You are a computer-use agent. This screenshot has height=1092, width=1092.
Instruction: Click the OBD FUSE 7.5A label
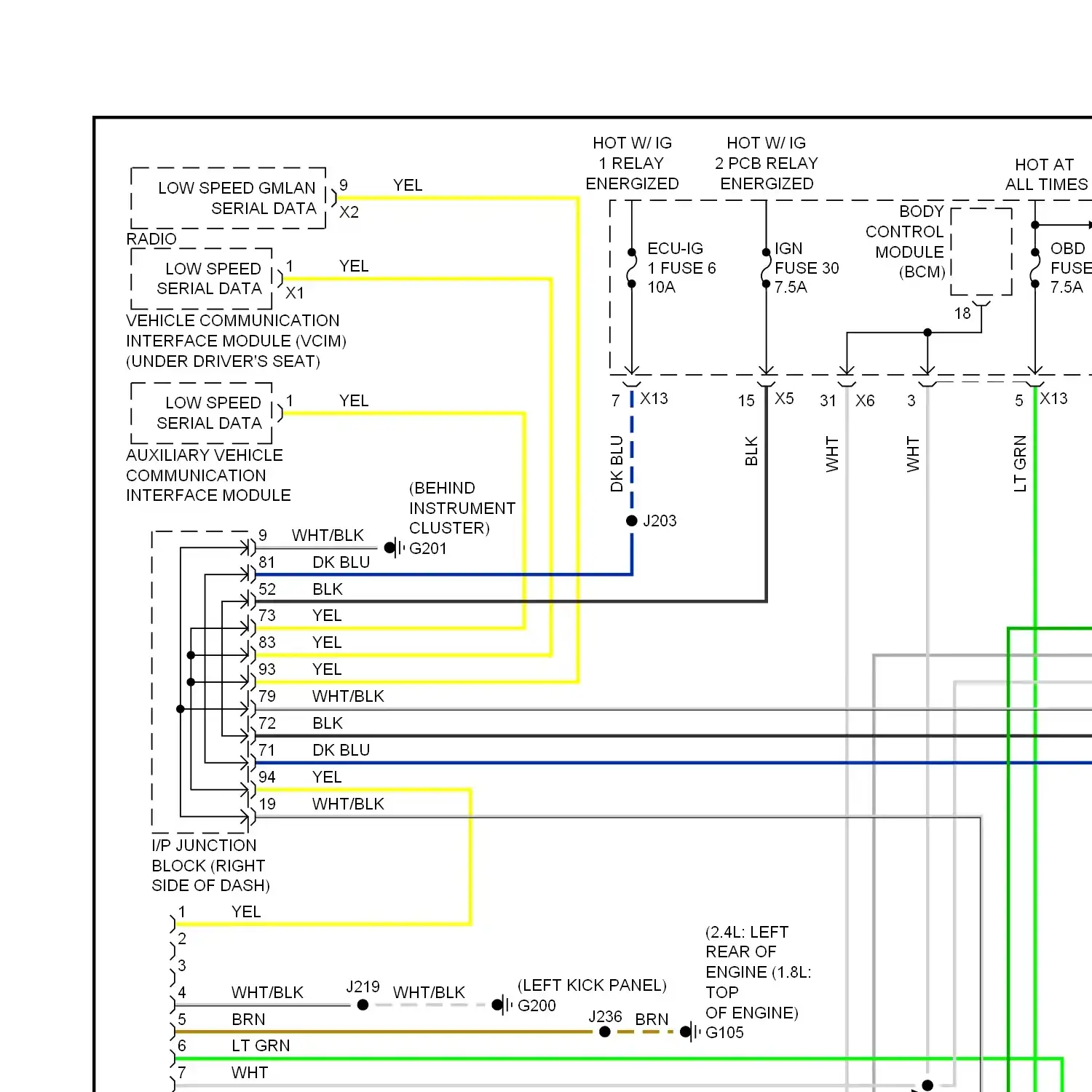click(x=1070, y=268)
